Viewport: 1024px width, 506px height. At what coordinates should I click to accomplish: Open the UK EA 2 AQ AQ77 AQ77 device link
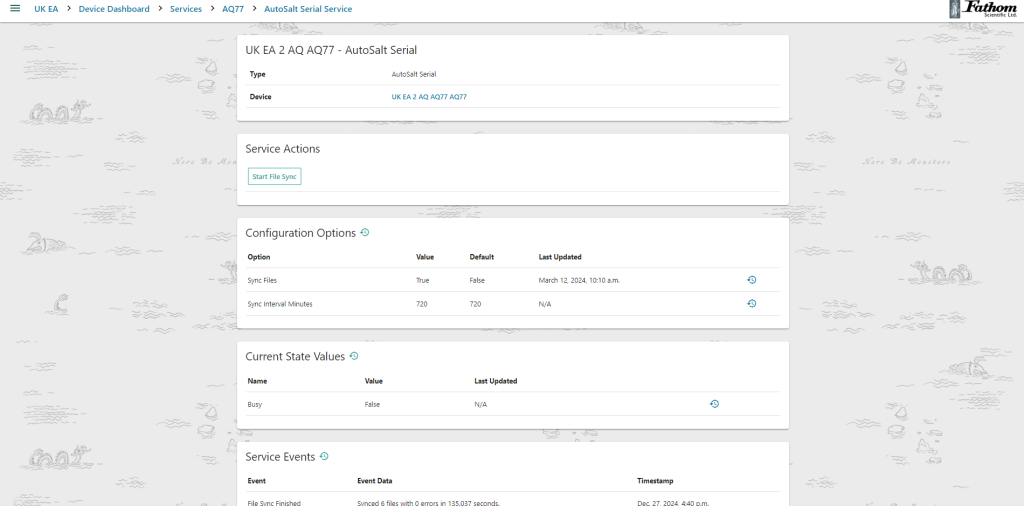click(429, 97)
